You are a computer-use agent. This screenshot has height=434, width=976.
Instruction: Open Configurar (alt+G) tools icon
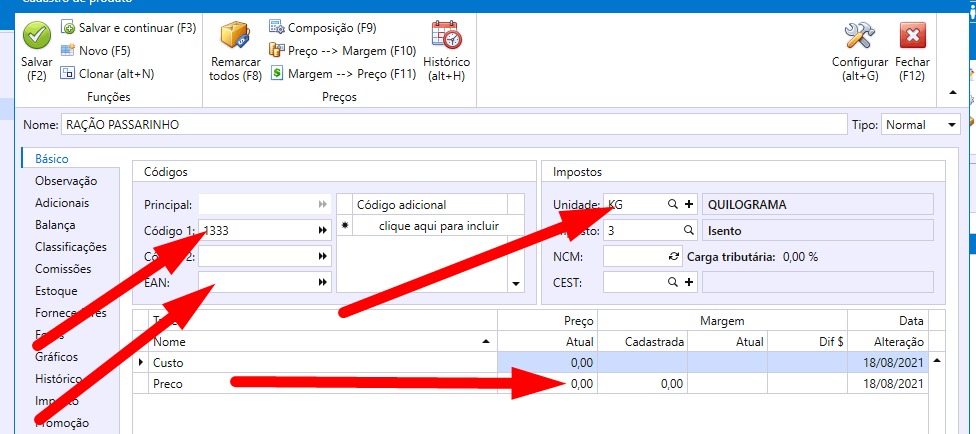[859, 37]
